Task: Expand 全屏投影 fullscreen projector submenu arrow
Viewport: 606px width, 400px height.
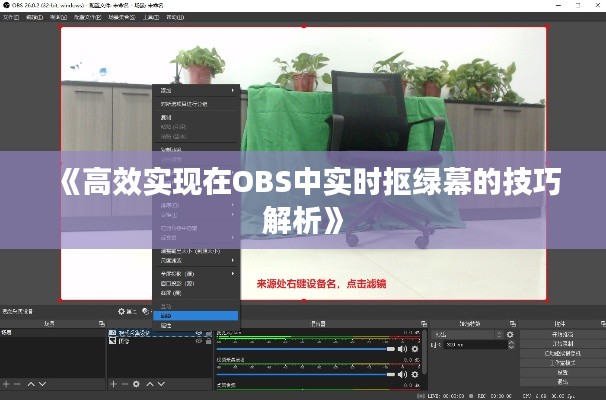Action: [233, 274]
